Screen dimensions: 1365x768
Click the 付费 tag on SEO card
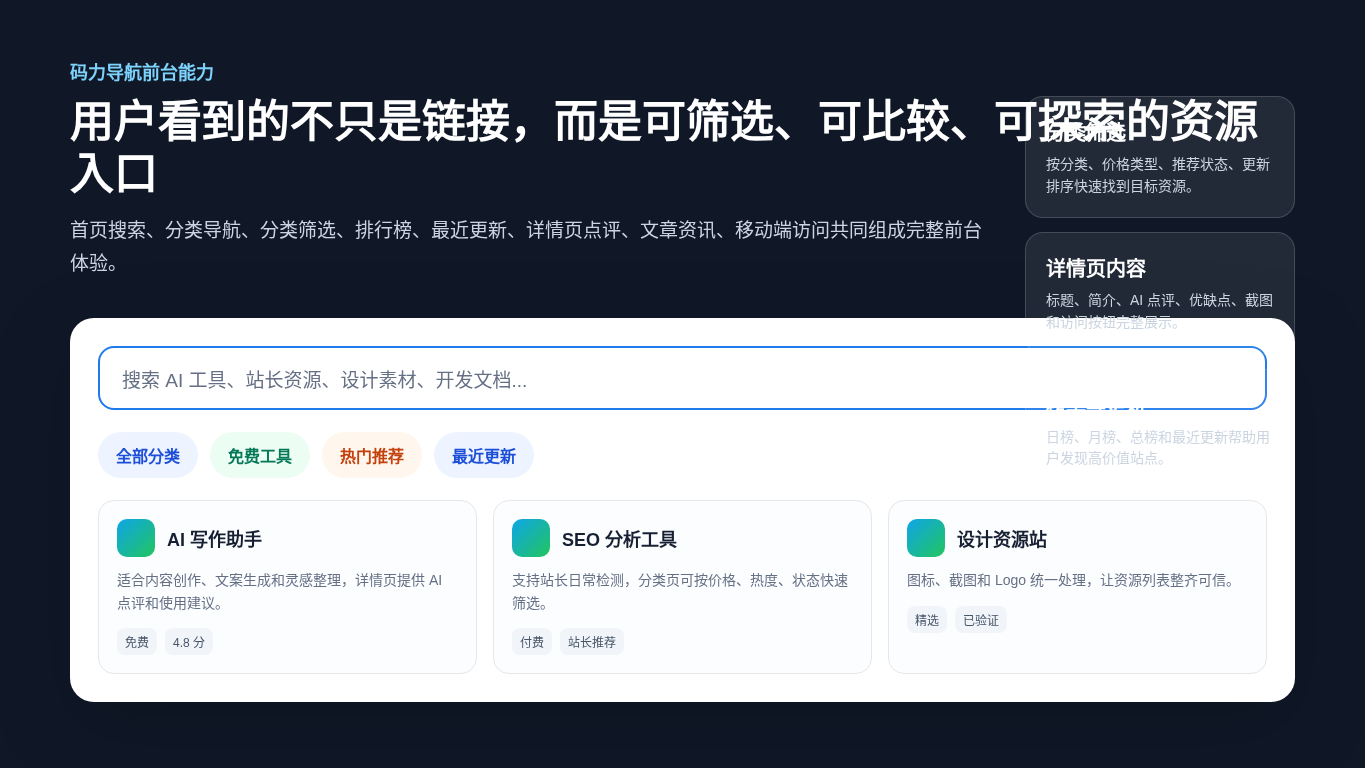point(532,642)
